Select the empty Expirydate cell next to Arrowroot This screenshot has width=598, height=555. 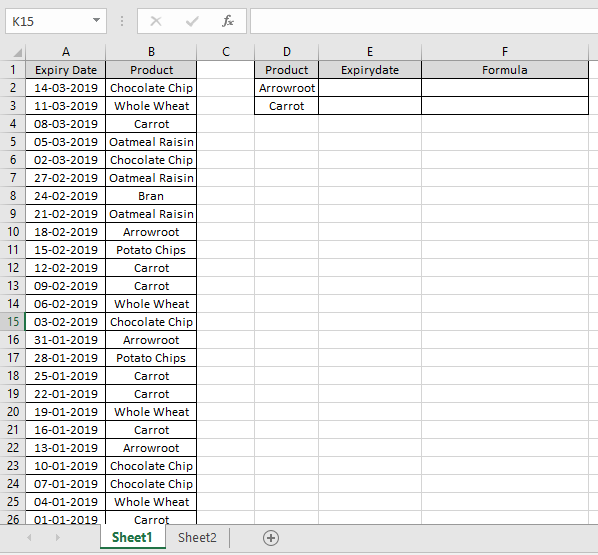(x=370, y=88)
